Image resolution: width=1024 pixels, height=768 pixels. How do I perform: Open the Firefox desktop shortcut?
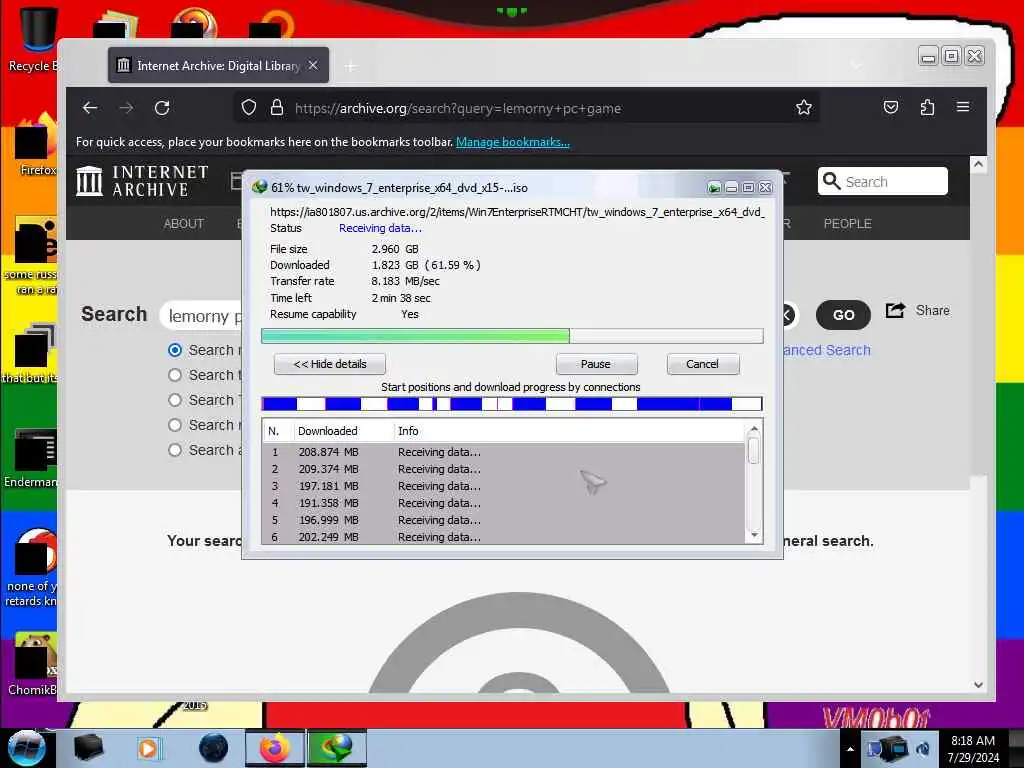tap(37, 147)
